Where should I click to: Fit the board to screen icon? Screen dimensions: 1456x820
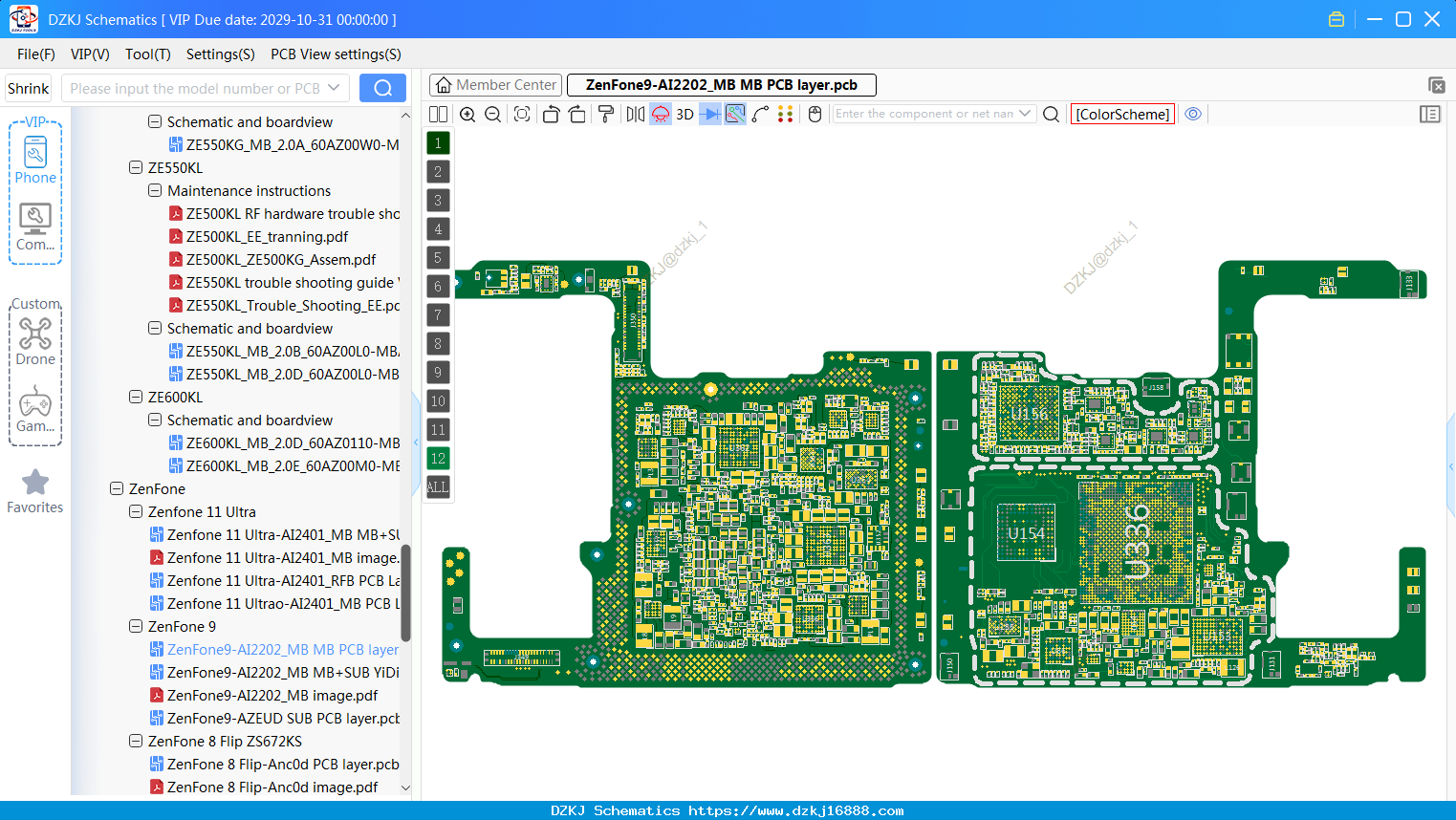[x=522, y=115]
